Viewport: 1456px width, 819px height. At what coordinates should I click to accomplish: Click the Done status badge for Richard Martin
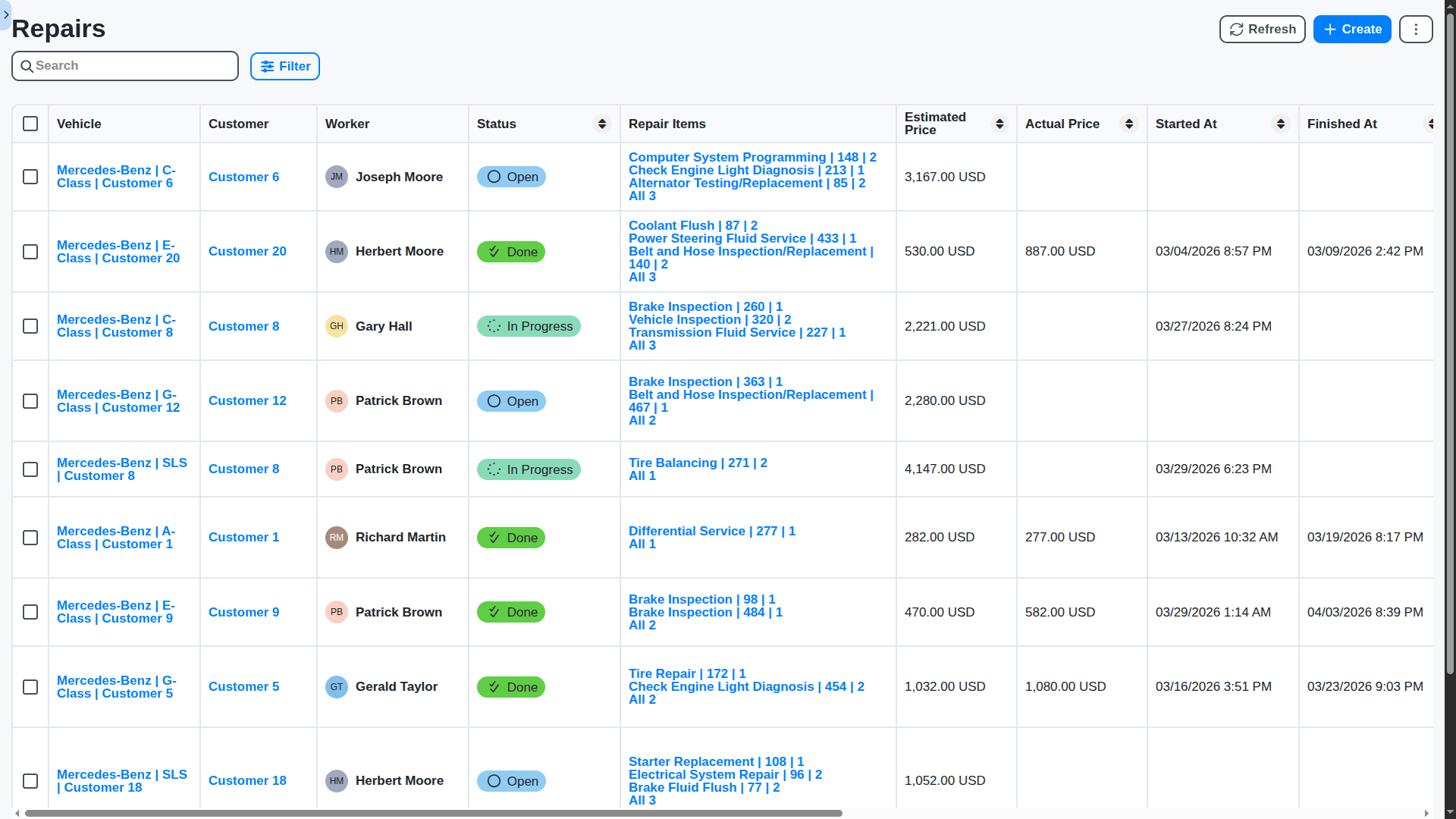[x=511, y=538]
